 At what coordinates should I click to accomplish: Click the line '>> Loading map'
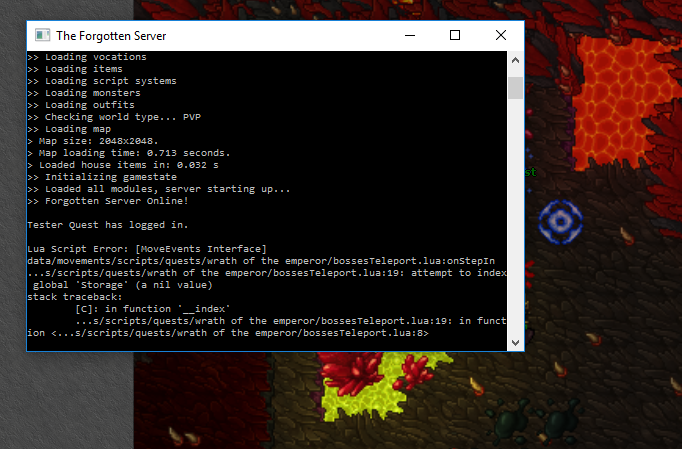tap(69, 129)
